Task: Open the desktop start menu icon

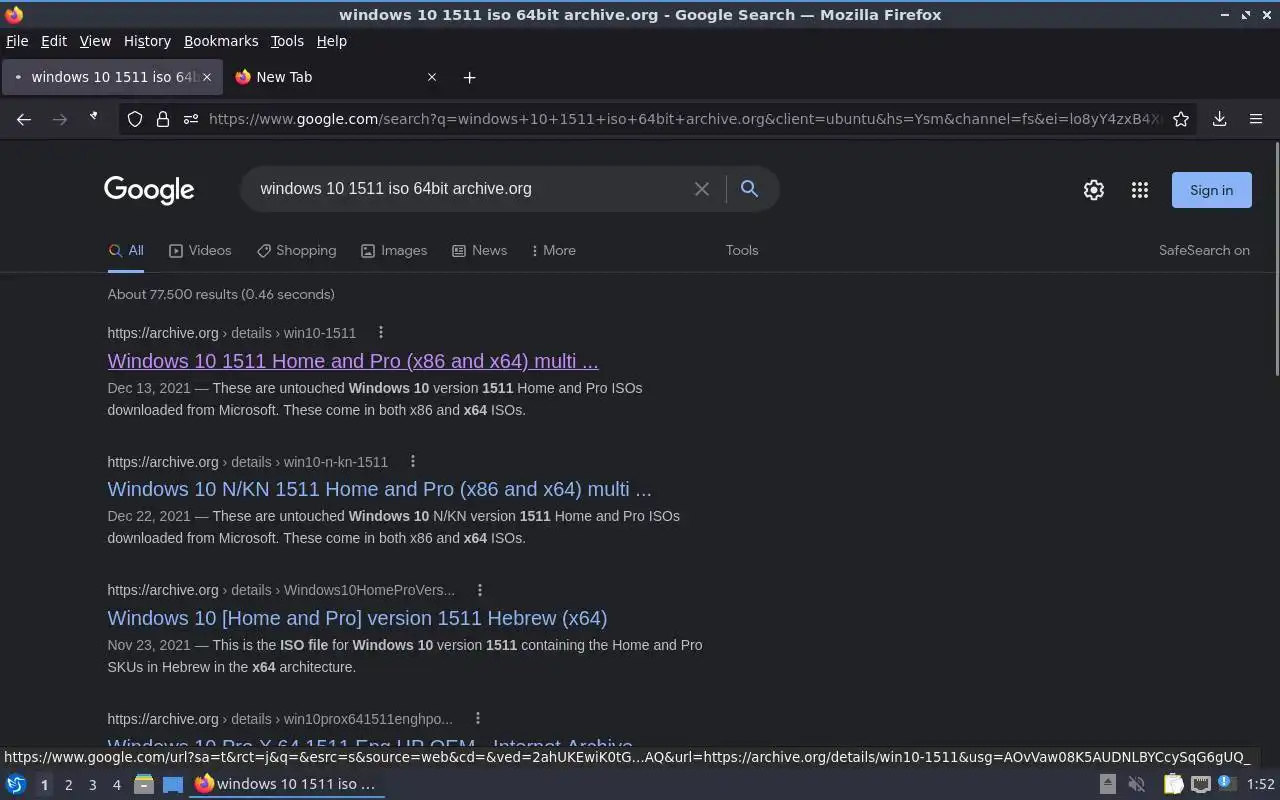Action: tap(15, 784)
